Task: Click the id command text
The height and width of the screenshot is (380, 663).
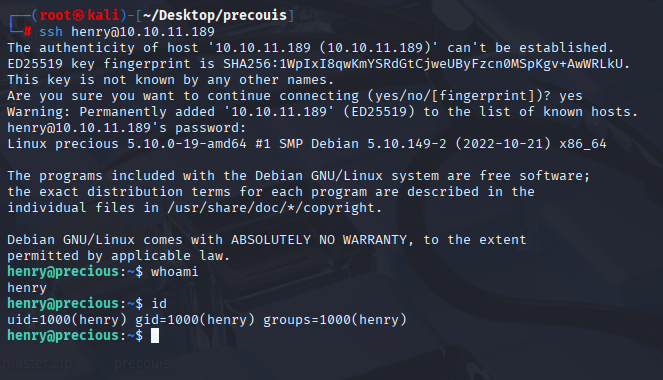Action: (x=159, y=303)
